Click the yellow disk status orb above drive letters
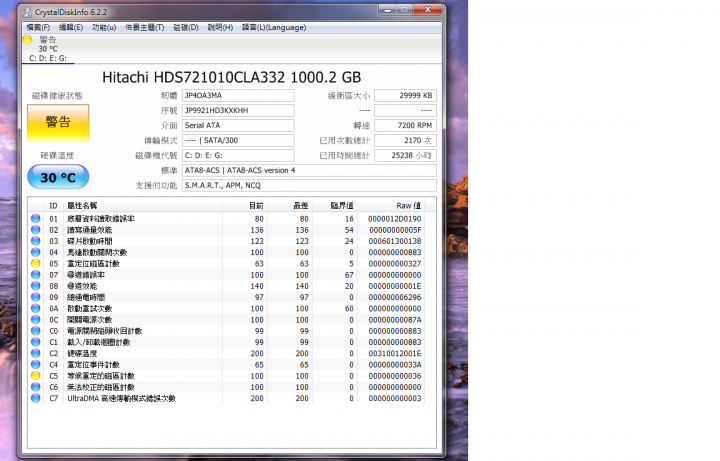 [x=27, y=39]
